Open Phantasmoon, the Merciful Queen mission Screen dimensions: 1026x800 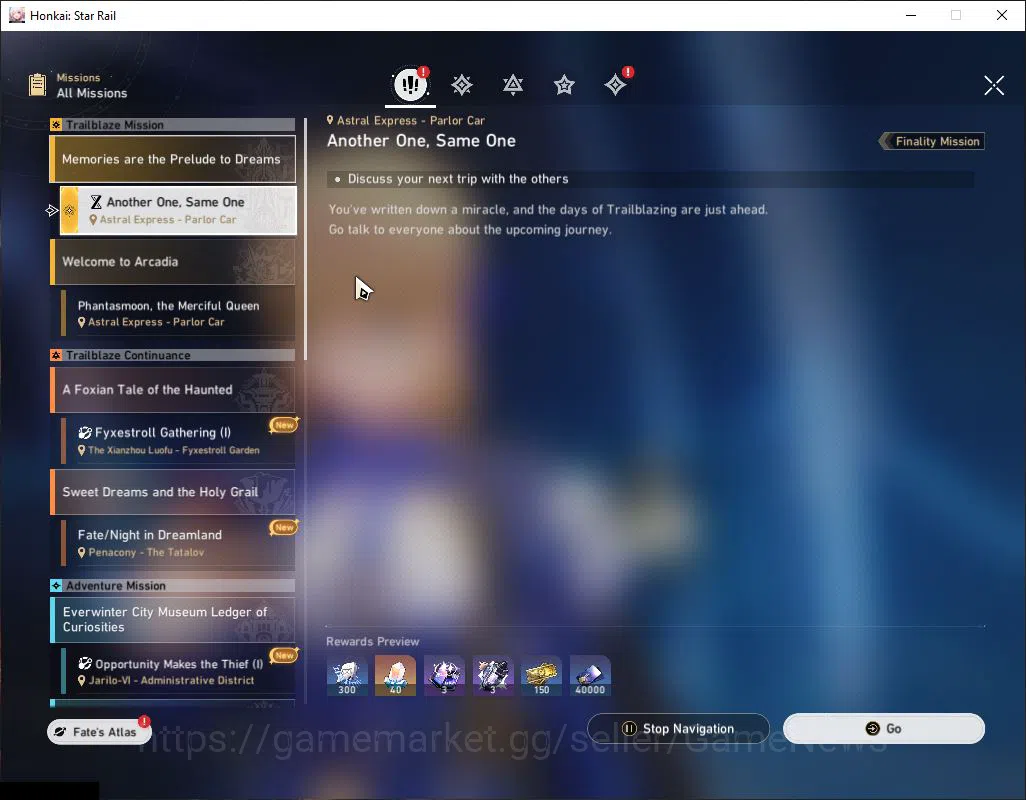[x=178, y=313]
